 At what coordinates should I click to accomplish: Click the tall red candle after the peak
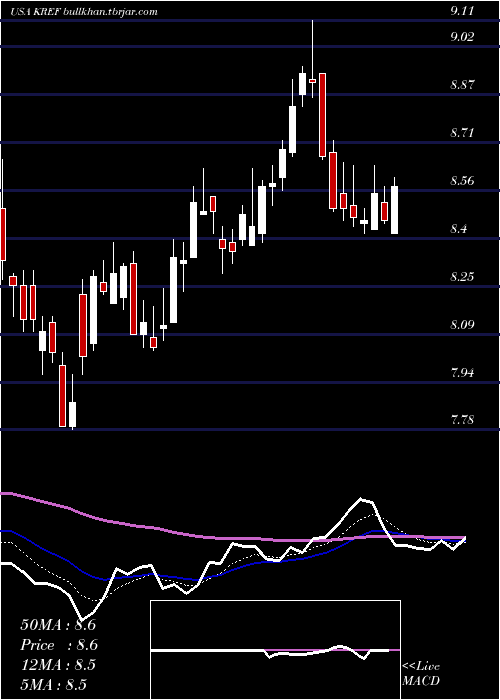323,115
